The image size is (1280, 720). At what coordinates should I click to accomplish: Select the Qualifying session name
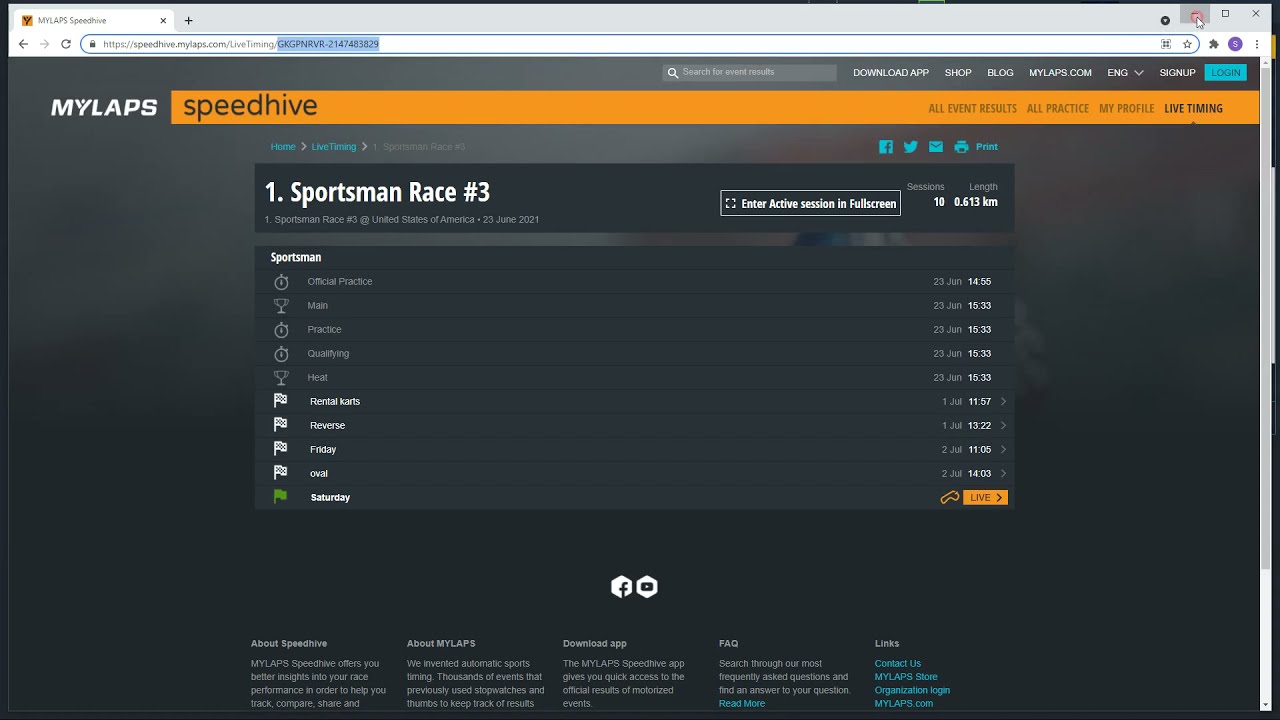[328, 354]
